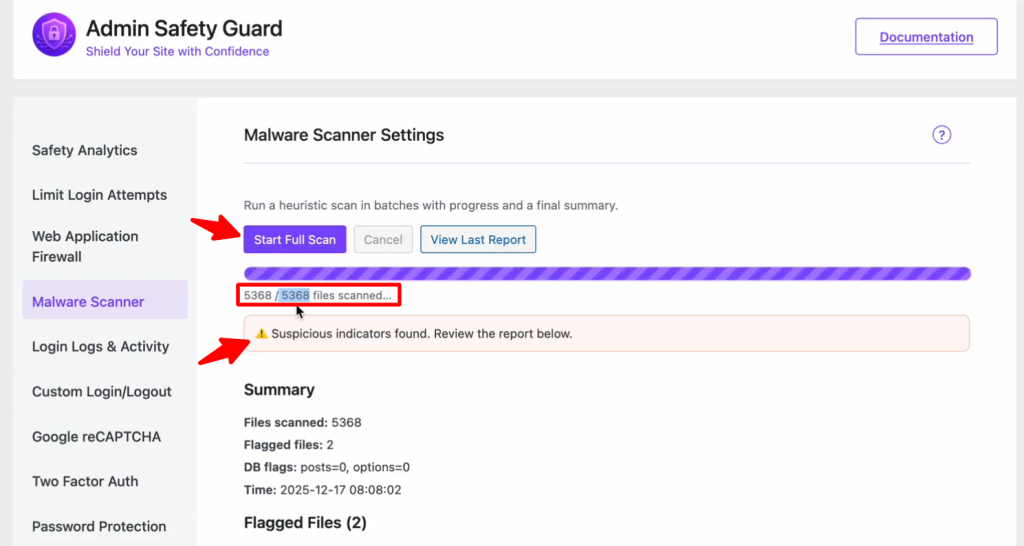Open Safety Analytics section

point(85,150)
